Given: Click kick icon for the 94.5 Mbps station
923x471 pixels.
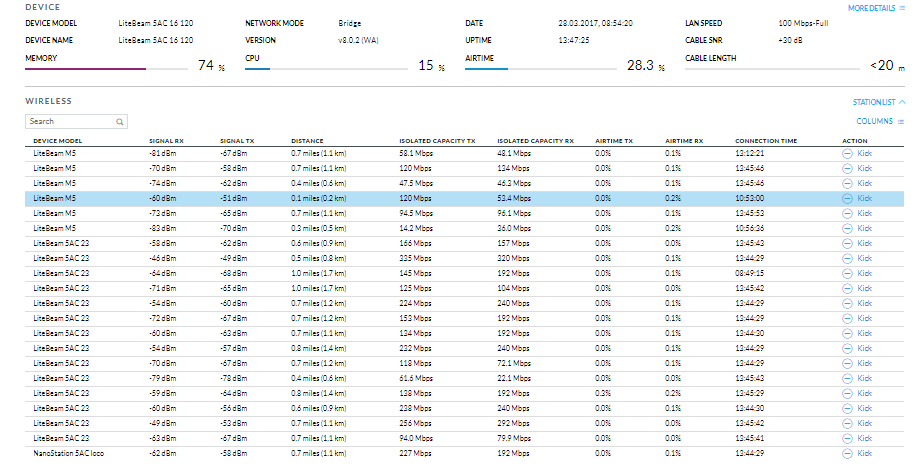Looking at the screenshot, I should pyautogui.click(x=847, y=213).
